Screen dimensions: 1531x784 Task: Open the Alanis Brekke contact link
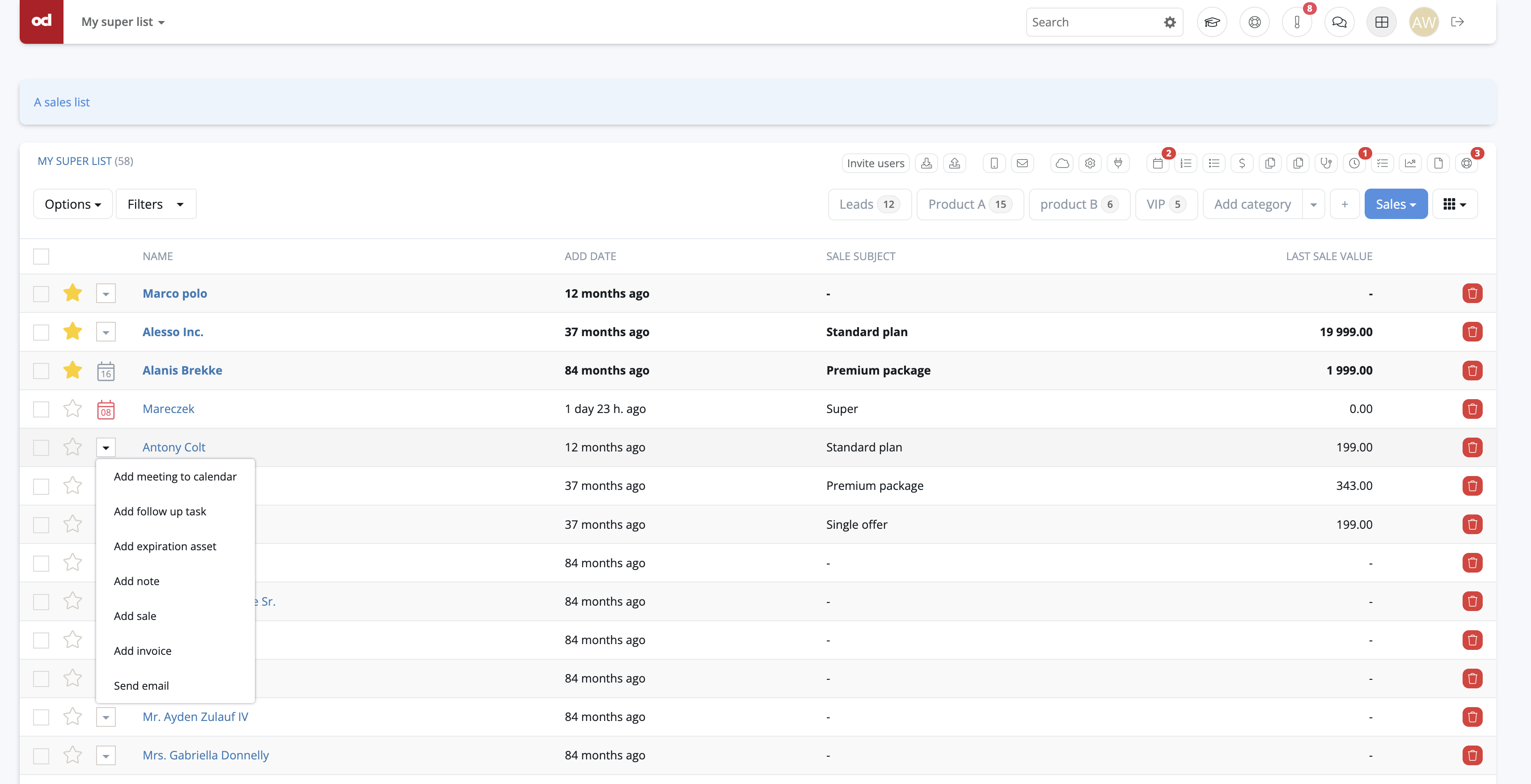point(182,370)
